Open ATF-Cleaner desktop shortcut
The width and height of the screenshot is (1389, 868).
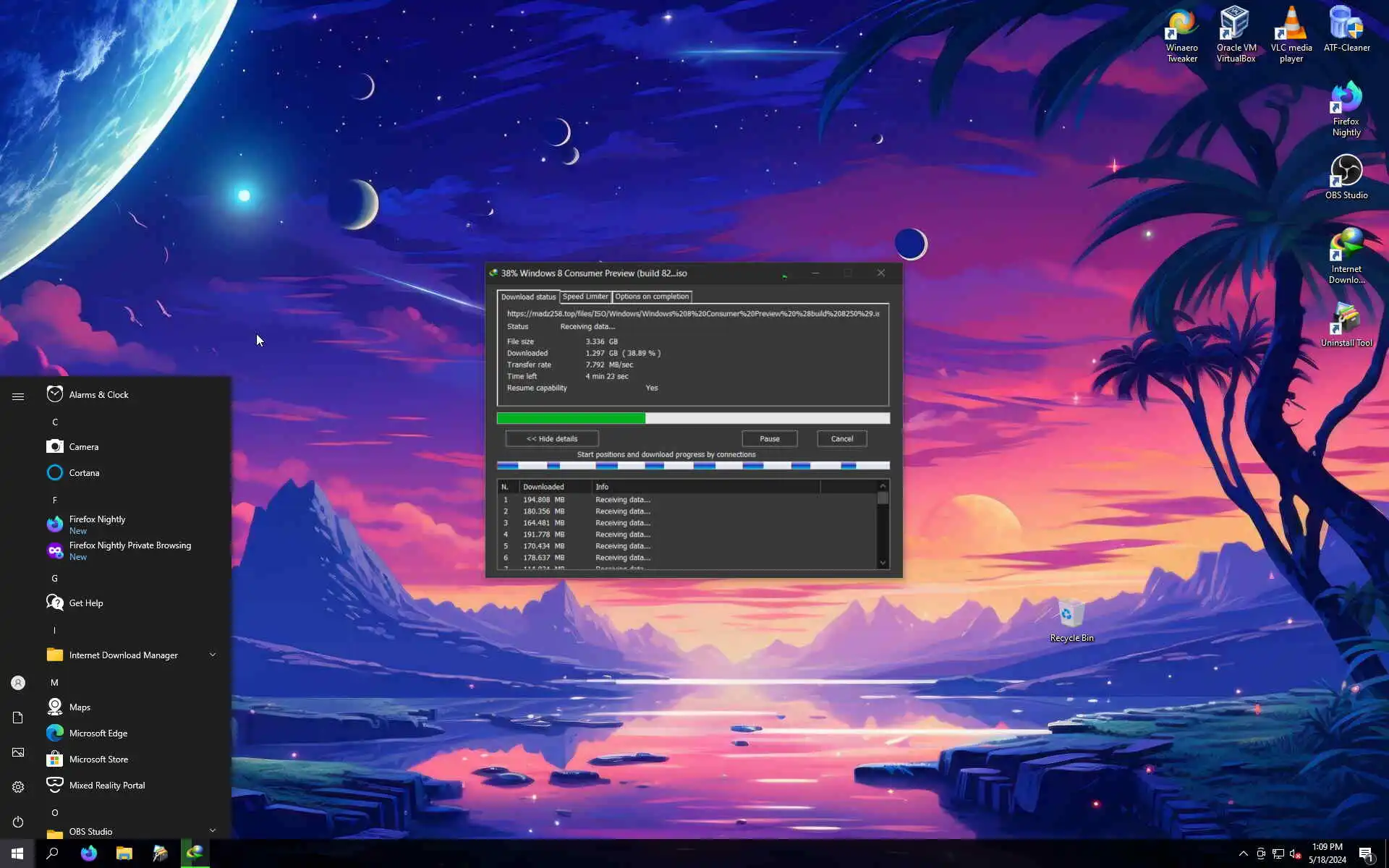[1346, 30]
